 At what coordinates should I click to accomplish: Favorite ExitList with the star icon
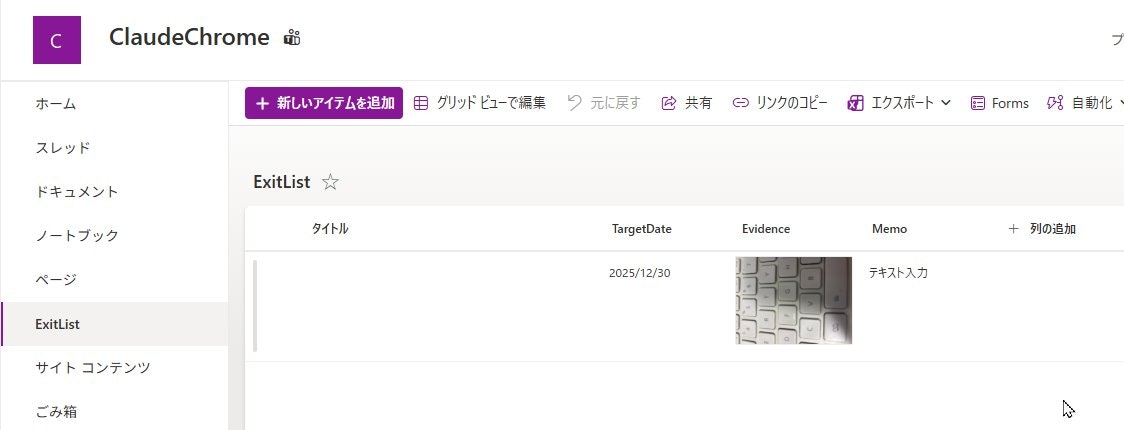(330, 182)
